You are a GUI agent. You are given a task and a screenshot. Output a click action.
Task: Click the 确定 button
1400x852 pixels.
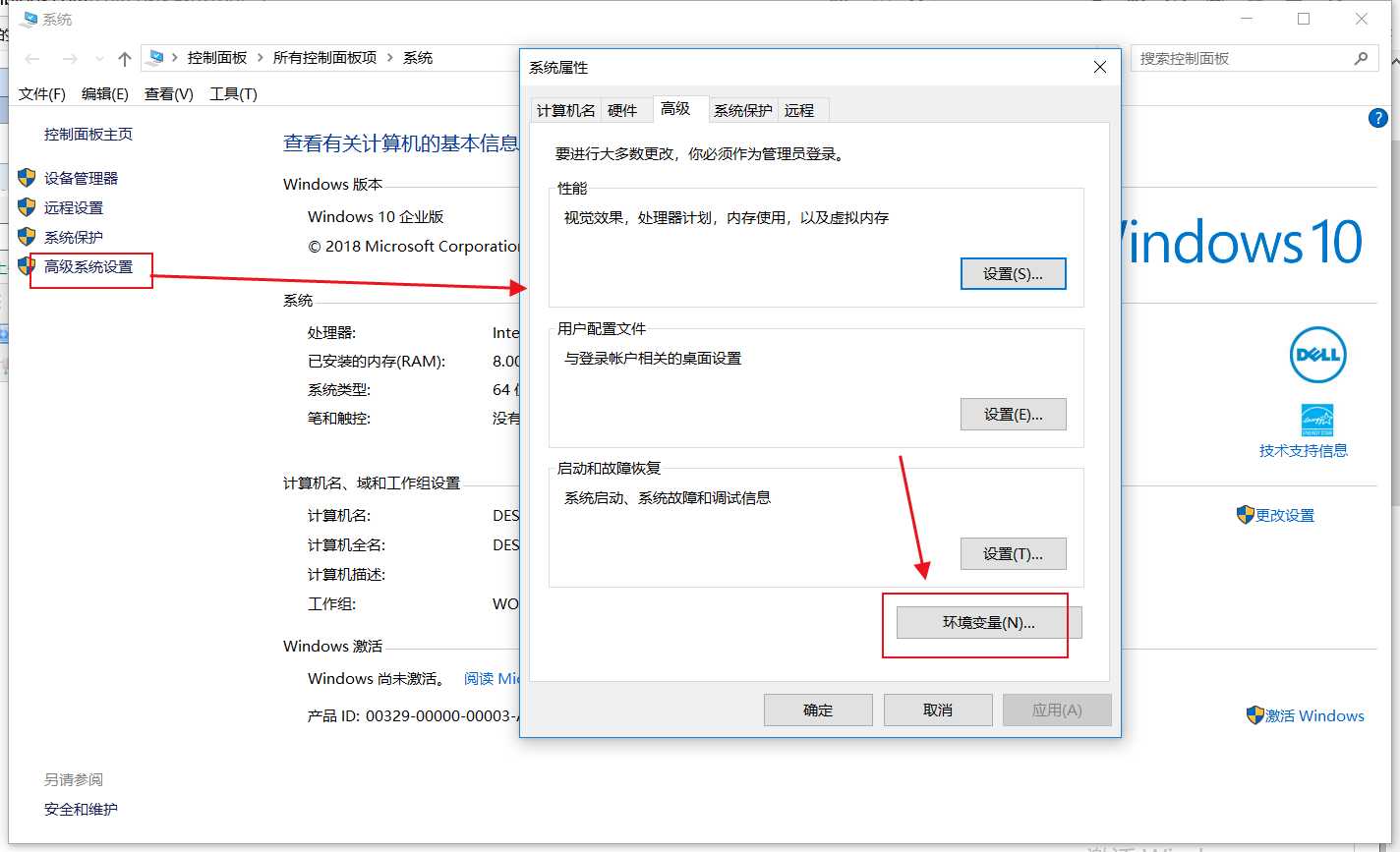coord(818,710)
